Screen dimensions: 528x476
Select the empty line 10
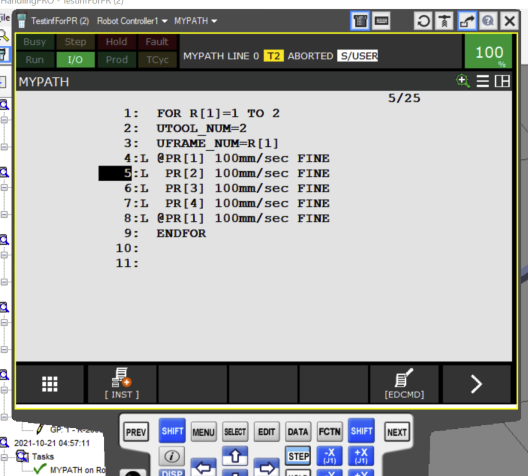pos(127,248)
